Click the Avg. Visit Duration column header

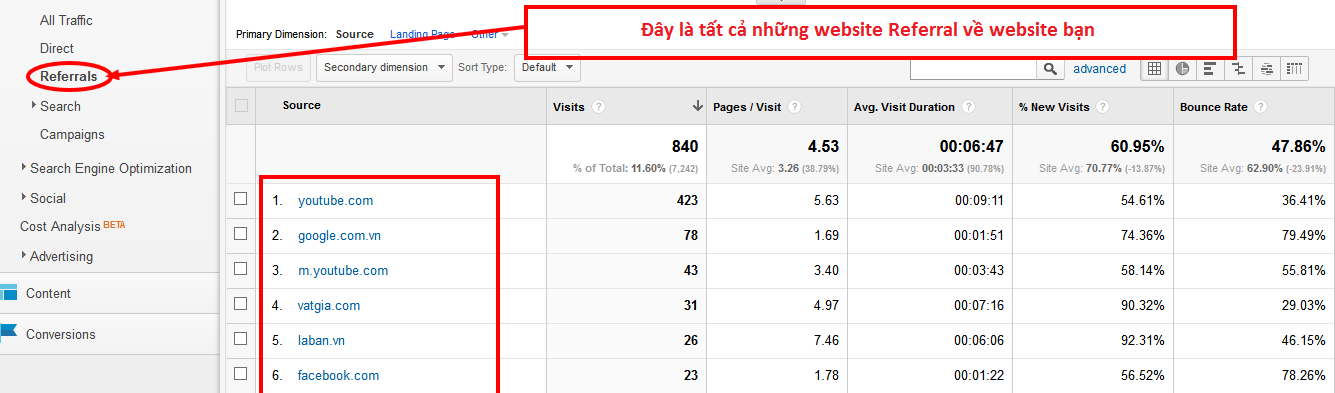pyautogui.click(x=905, y=107)
